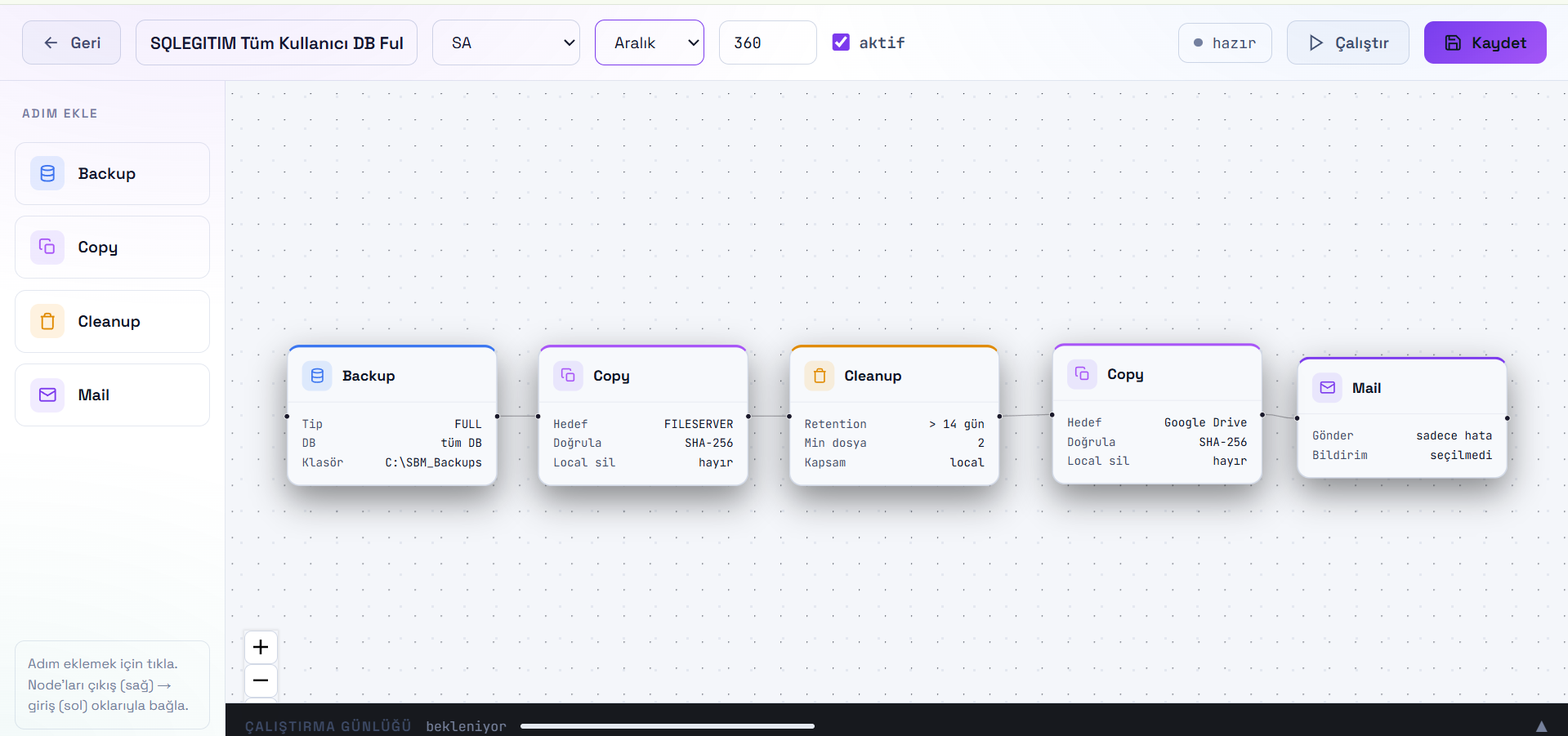Open the Aralık schedule type dropdown
This screenshot has width=1568, height=736.
tap(650, 42)
